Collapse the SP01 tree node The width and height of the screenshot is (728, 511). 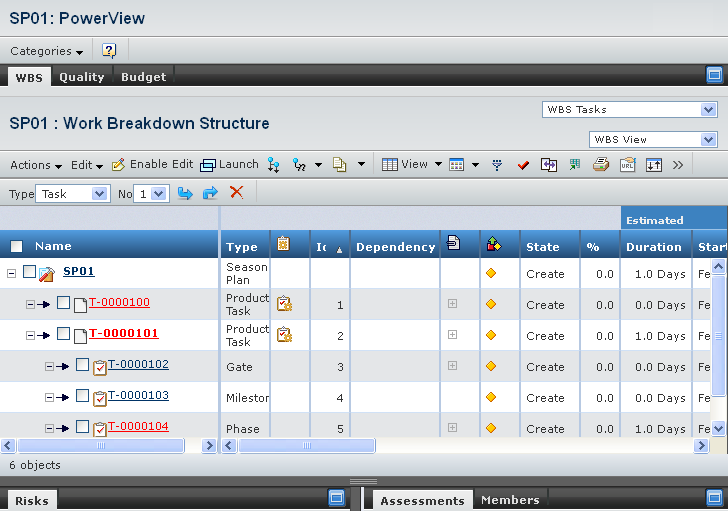pos(12,273)
